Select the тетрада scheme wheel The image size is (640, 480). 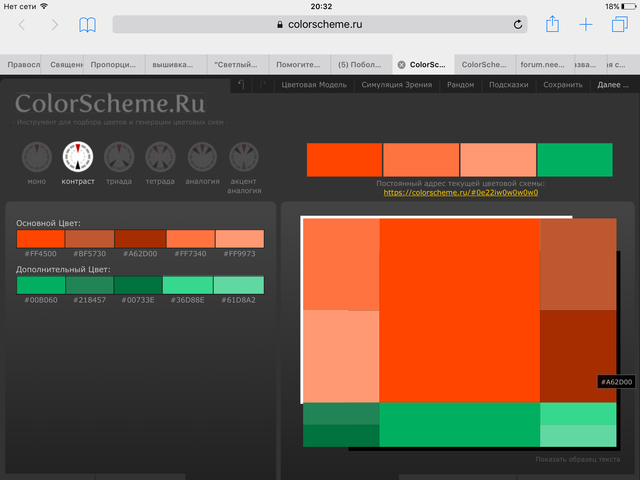click(160, 157)
